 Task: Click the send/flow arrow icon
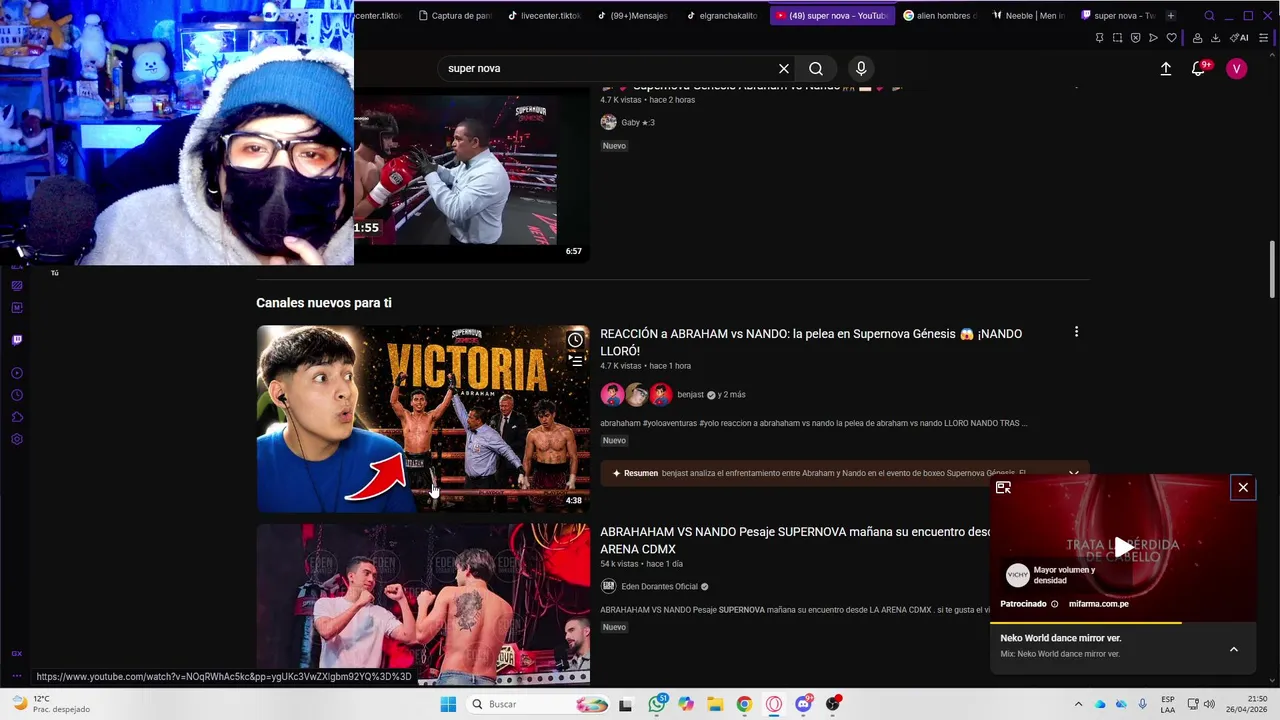point(1153,38)
